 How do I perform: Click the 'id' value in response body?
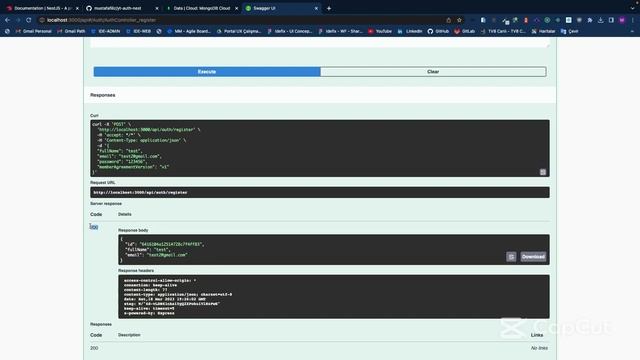171,244
